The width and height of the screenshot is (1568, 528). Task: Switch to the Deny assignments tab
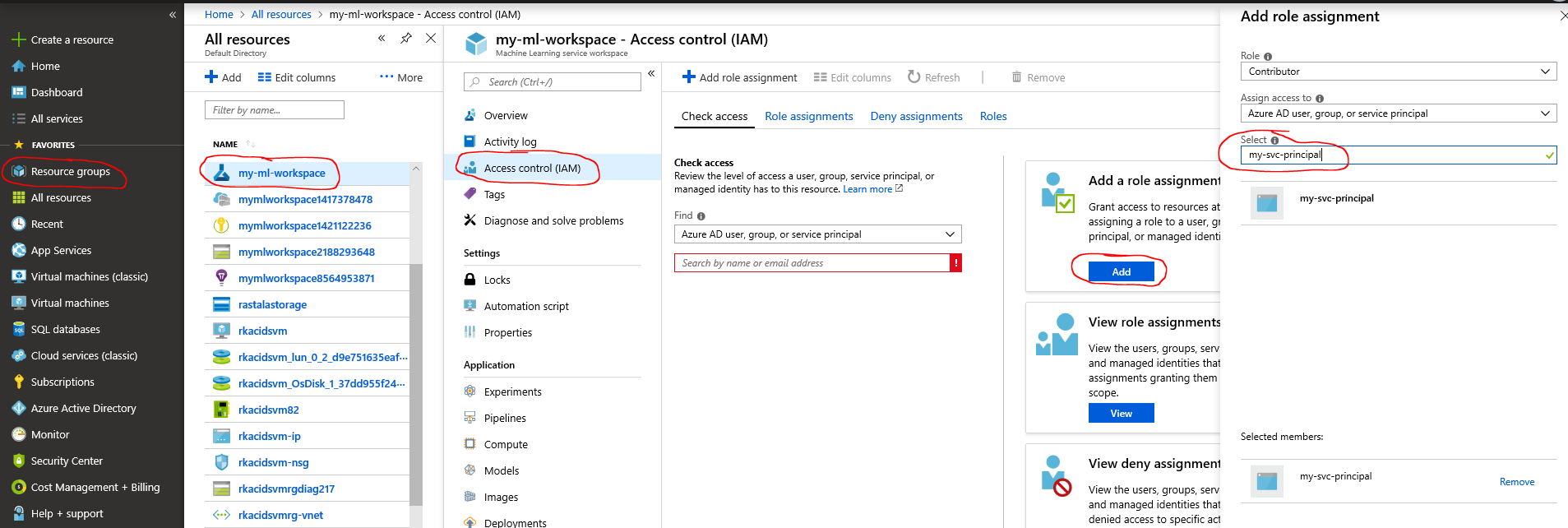[x=916, y=116]
